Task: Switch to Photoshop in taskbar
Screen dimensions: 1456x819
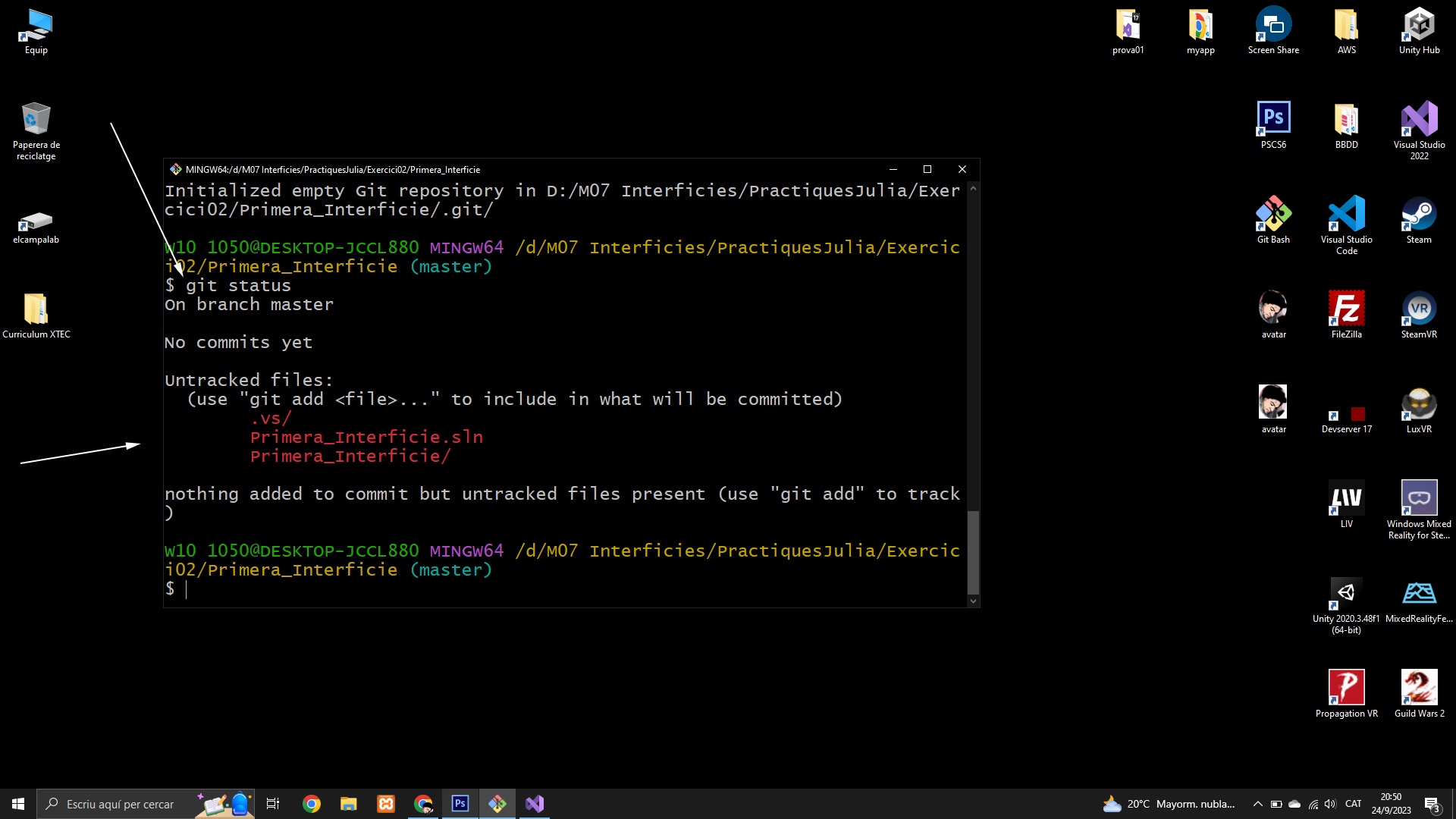Action: 460,804
